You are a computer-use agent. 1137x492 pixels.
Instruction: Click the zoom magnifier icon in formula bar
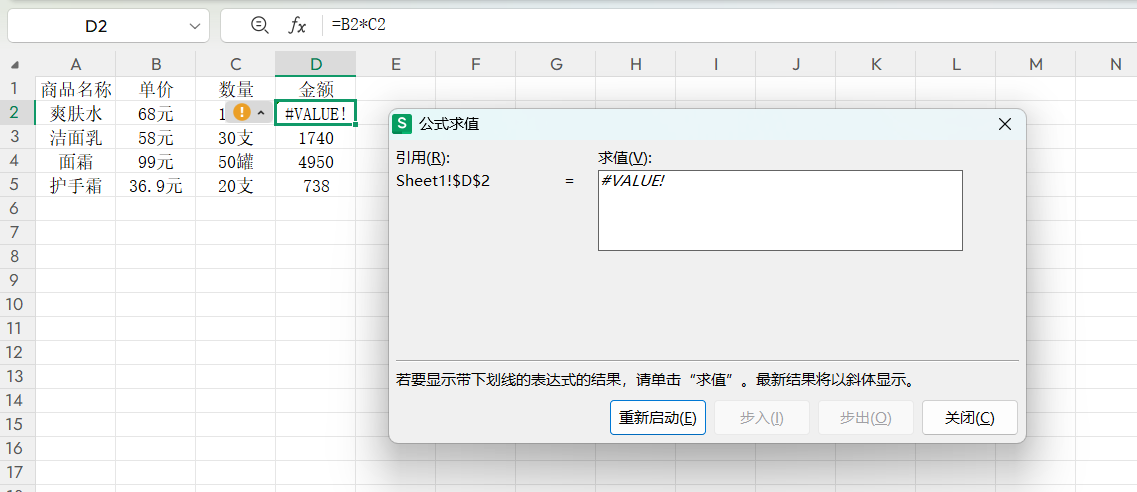(x=259, y=25)
